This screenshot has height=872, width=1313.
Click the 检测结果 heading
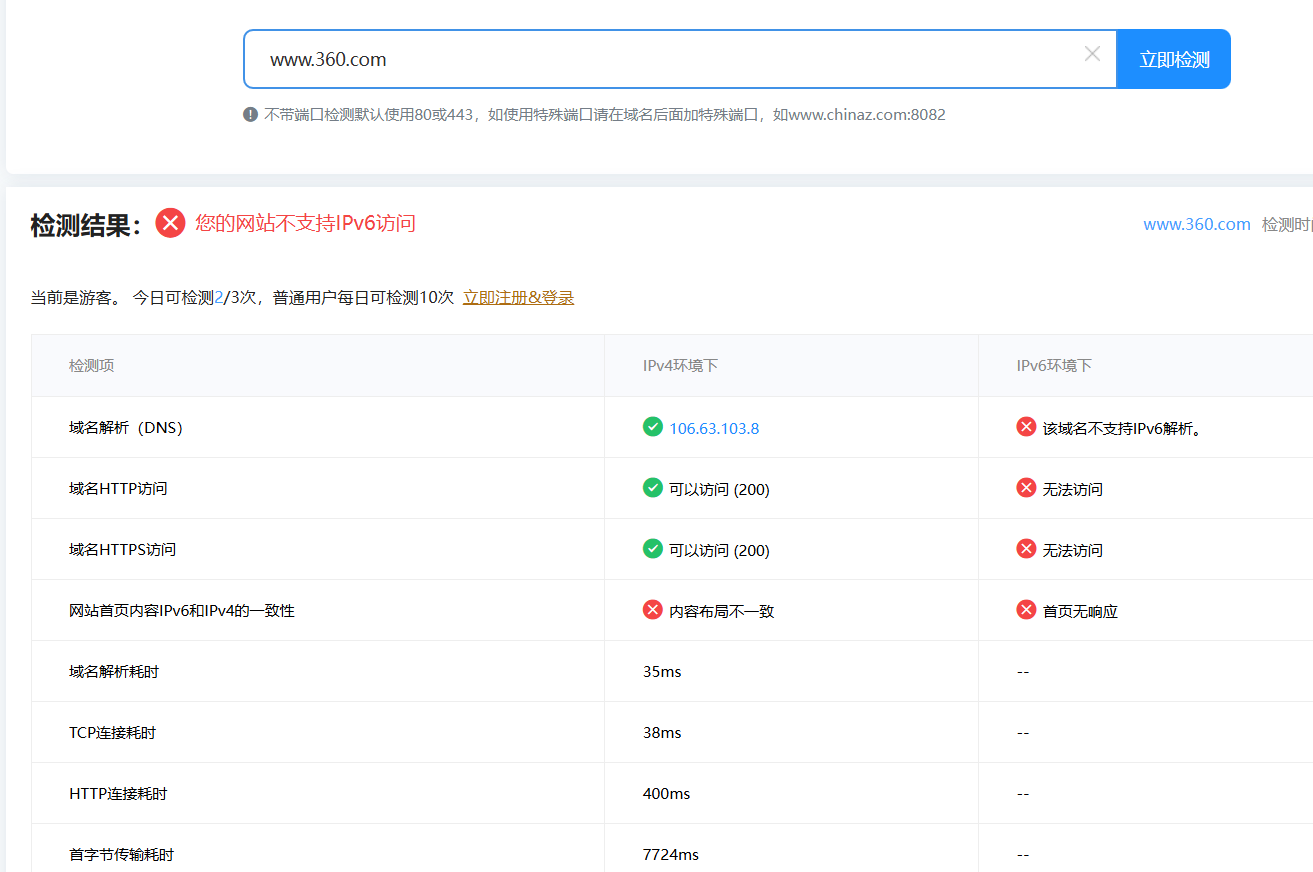pos(87,225)
